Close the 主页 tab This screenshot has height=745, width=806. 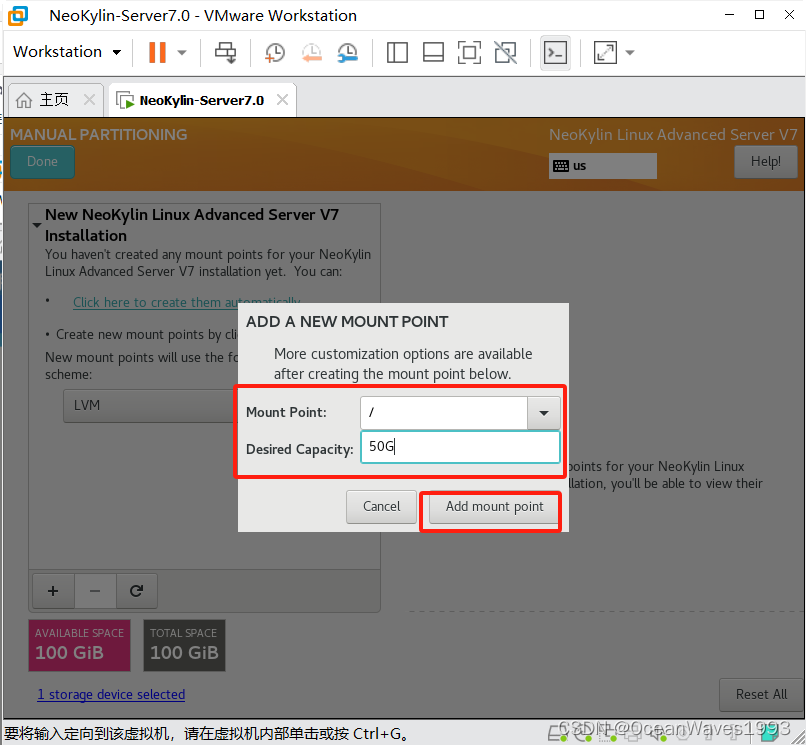(89, 99)
